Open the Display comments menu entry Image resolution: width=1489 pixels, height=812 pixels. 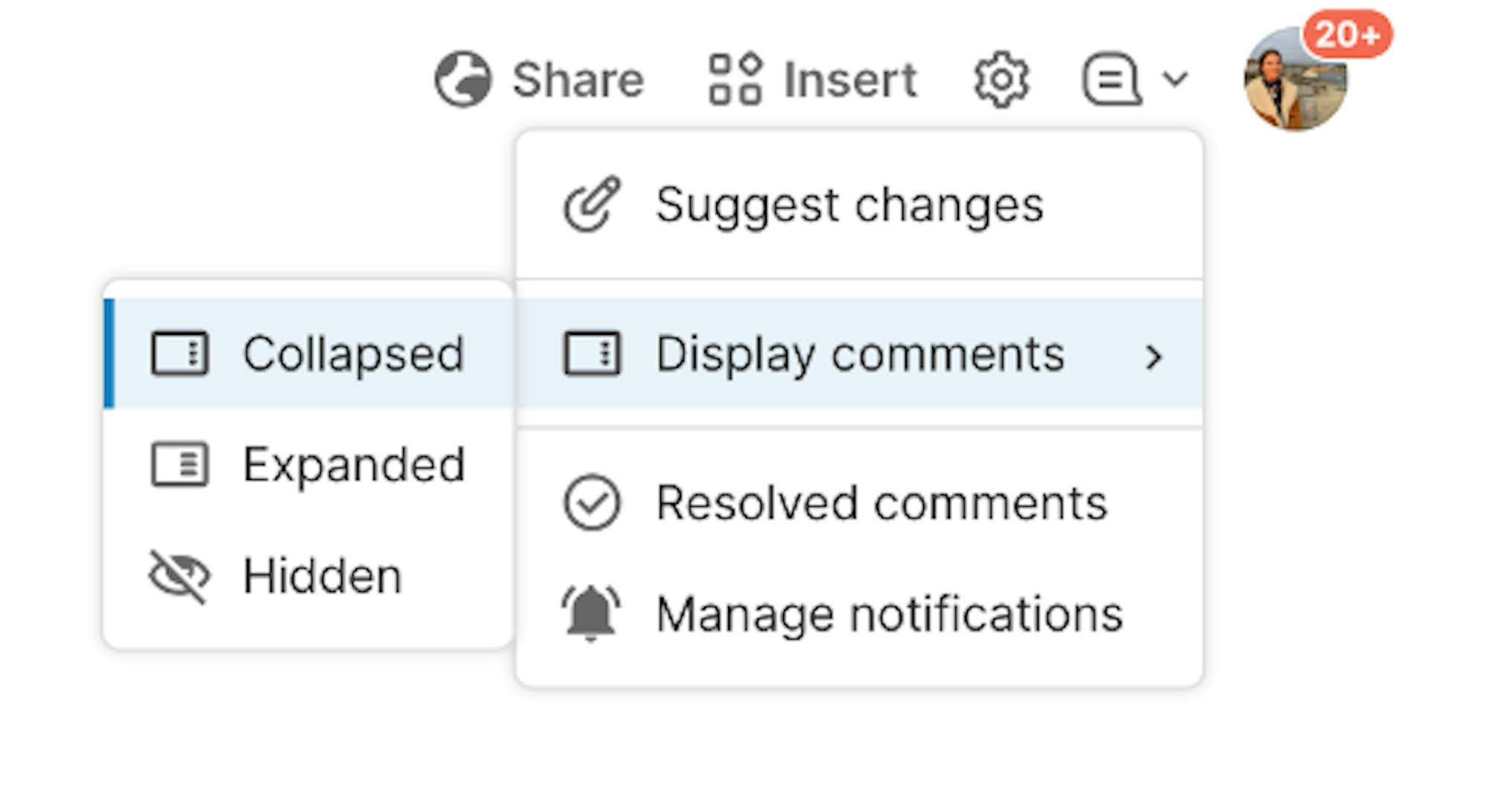pos(859,354)
